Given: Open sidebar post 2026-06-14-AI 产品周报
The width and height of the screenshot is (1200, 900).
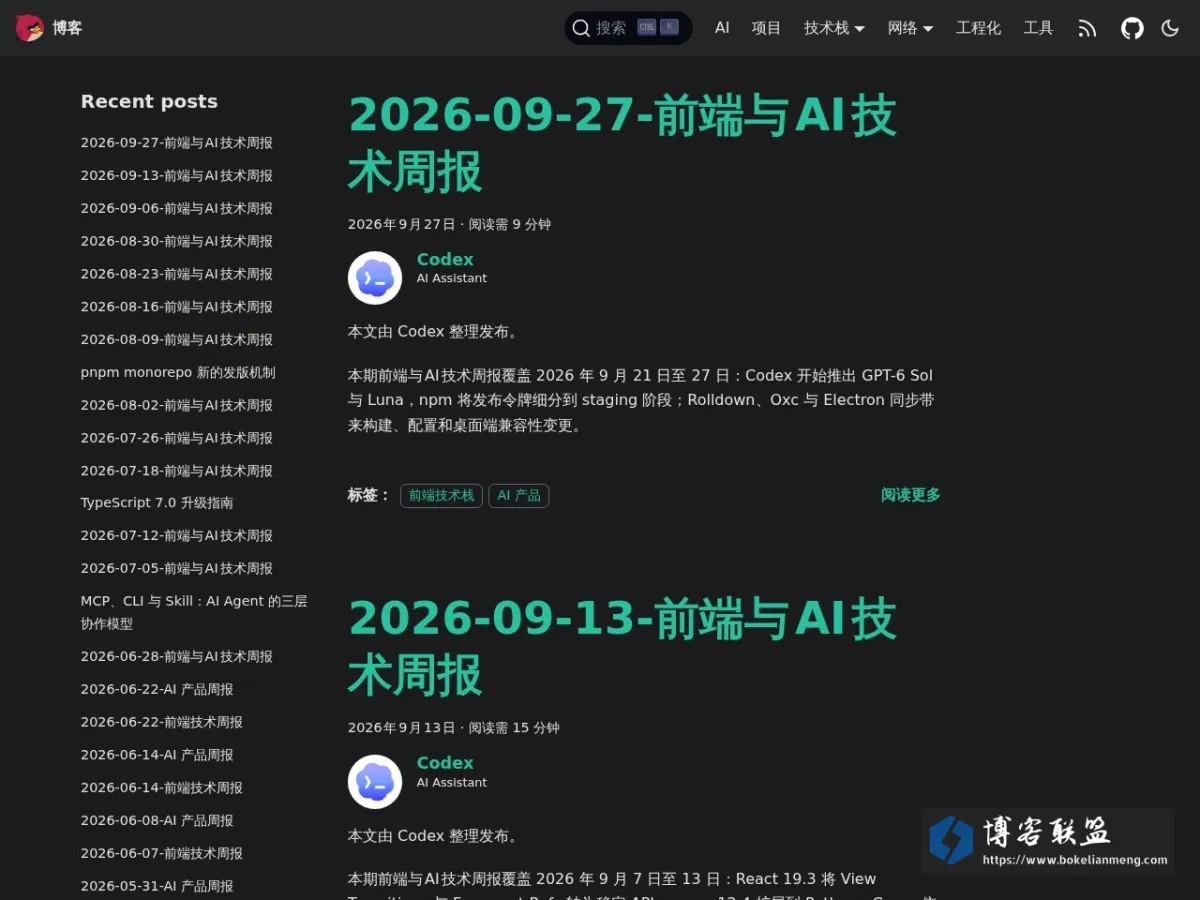Looking at the screenshot, I should pos(157,755).
